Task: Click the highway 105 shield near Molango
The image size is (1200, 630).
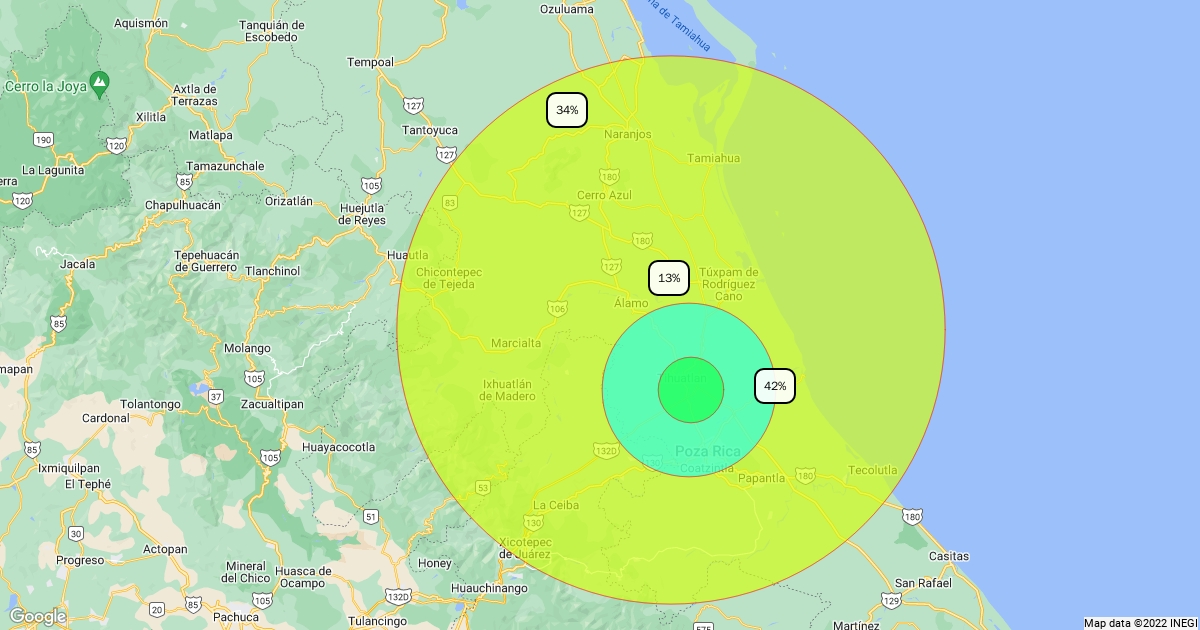Action: coord(254,378)
